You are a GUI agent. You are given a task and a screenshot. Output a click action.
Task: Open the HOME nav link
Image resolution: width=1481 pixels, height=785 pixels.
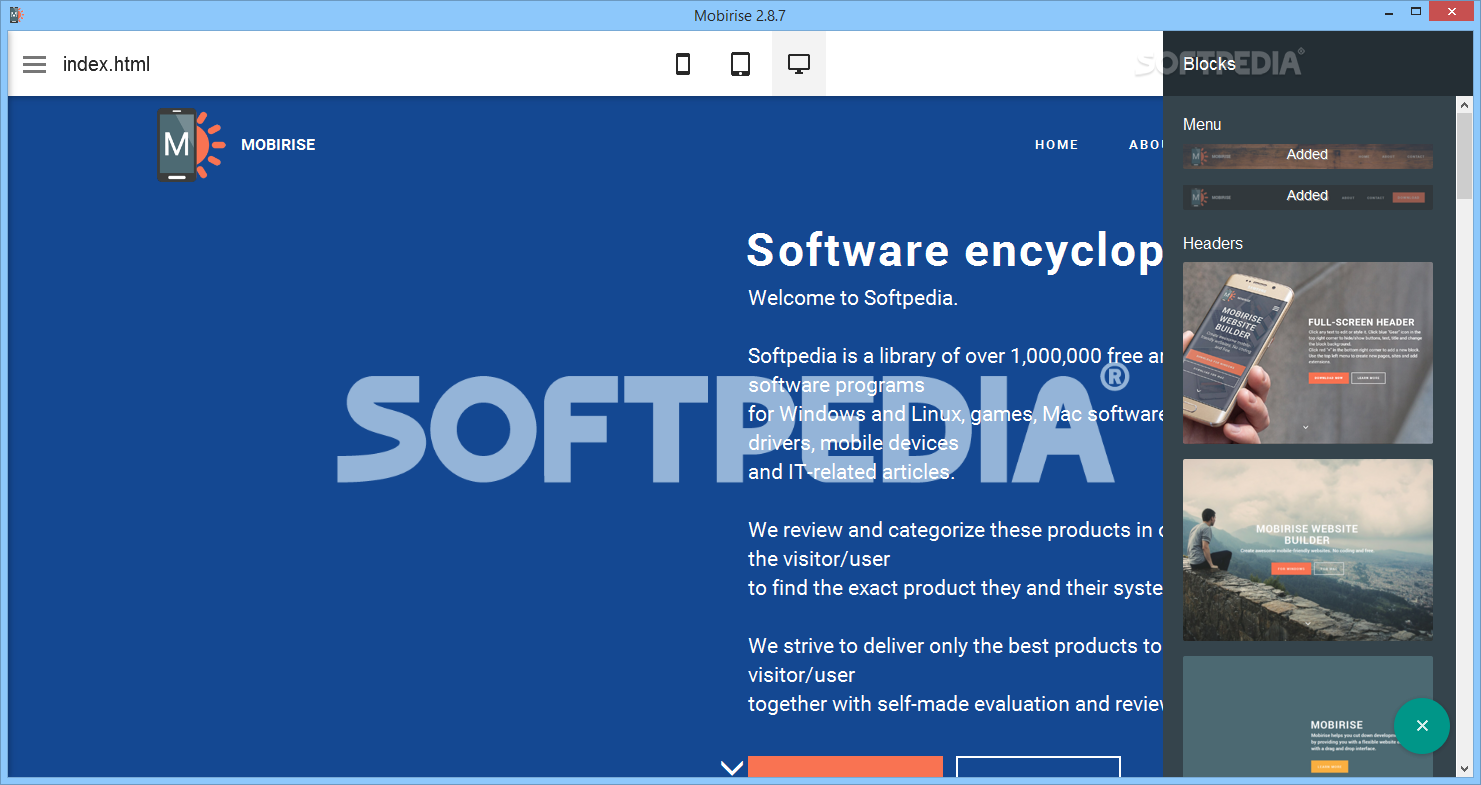coord(1056,145)
